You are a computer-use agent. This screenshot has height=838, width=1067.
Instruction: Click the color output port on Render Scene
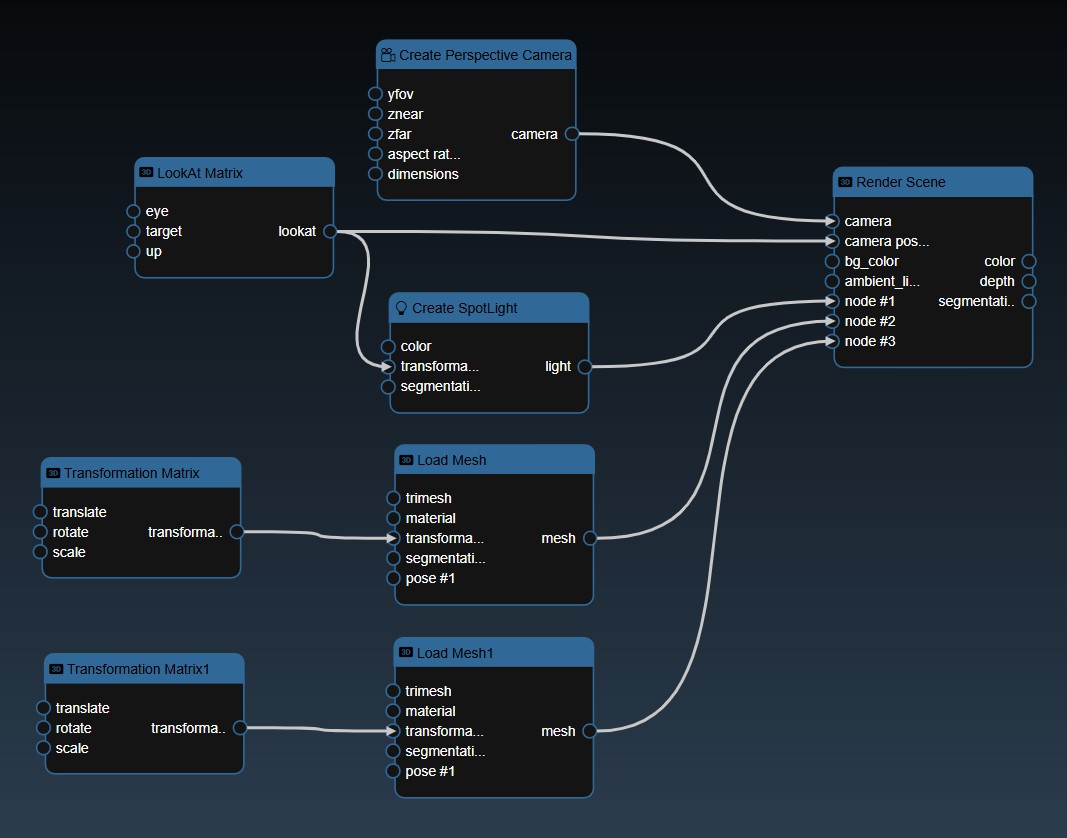[x=1029, y=261]
